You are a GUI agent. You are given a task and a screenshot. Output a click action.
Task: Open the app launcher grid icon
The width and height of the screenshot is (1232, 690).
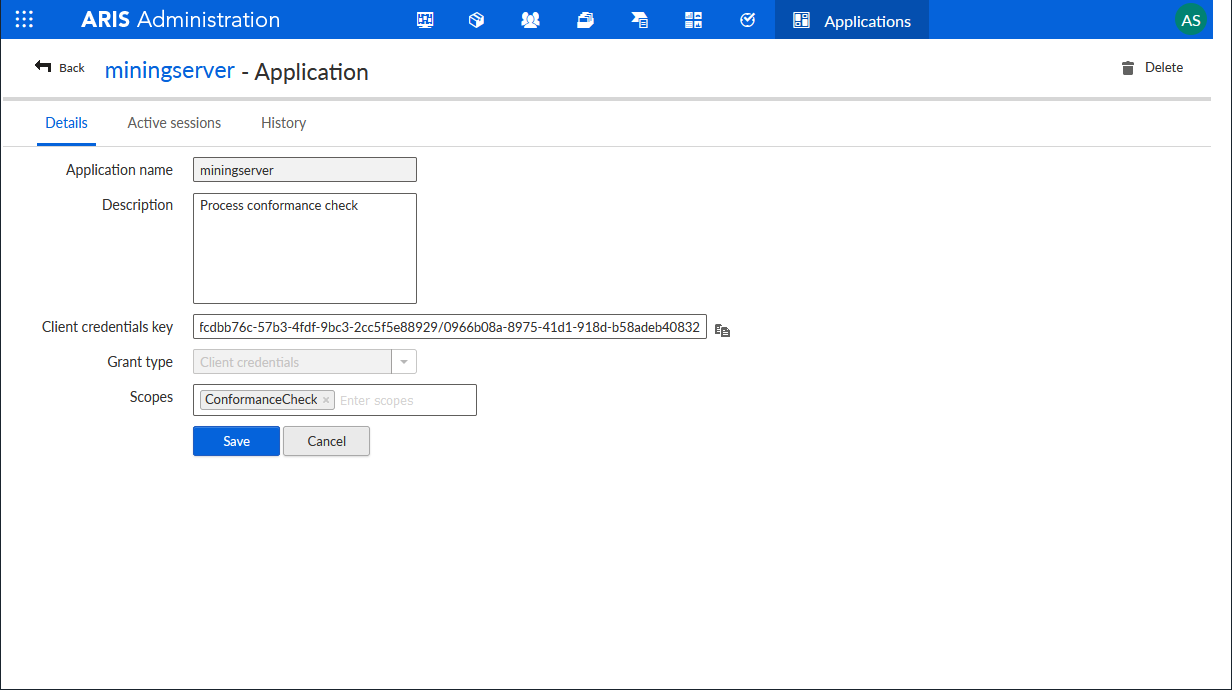(x=24, y=19)
